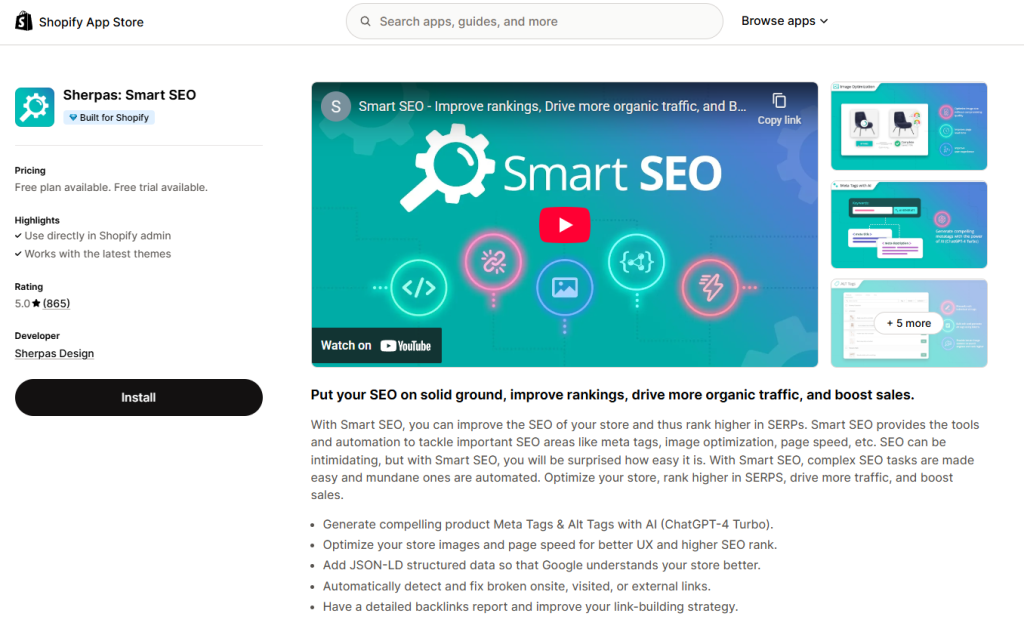Expand the gallery with the + 5 more button

(908, 323)
